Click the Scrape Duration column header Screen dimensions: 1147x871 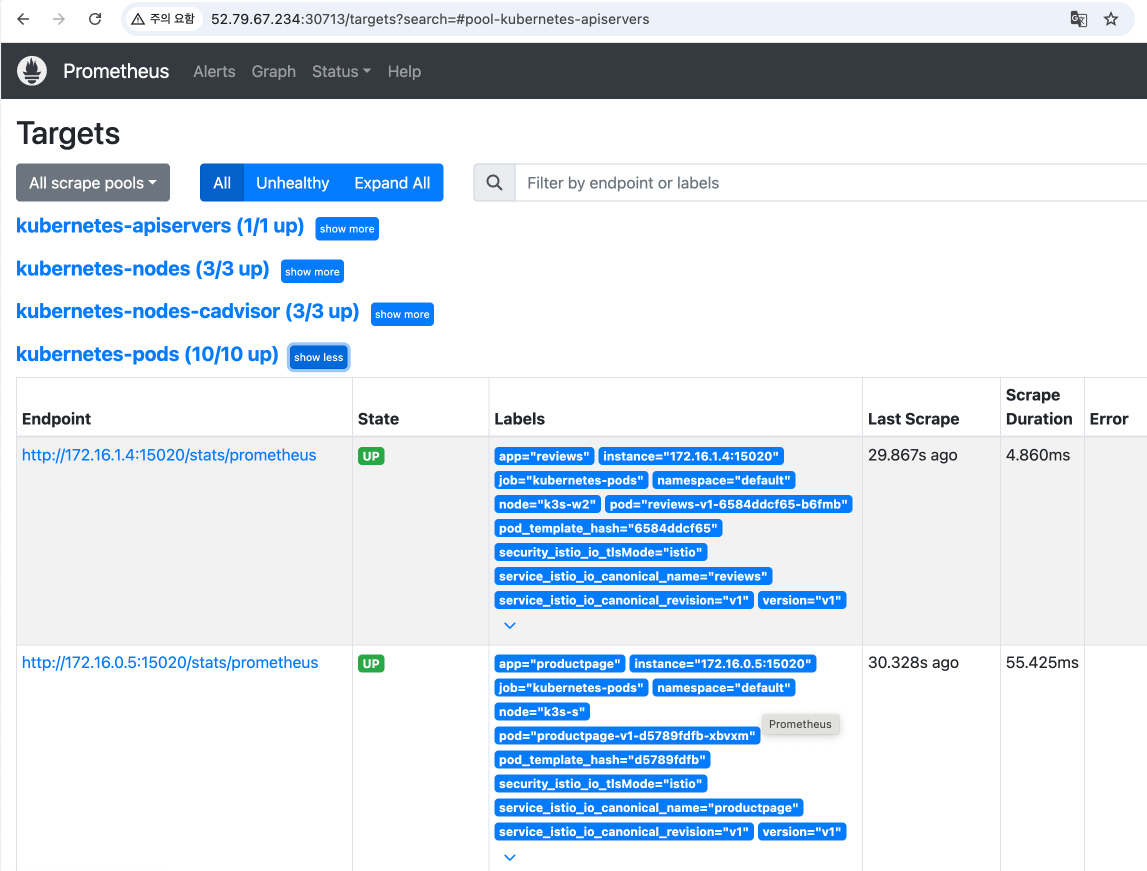1039,407
